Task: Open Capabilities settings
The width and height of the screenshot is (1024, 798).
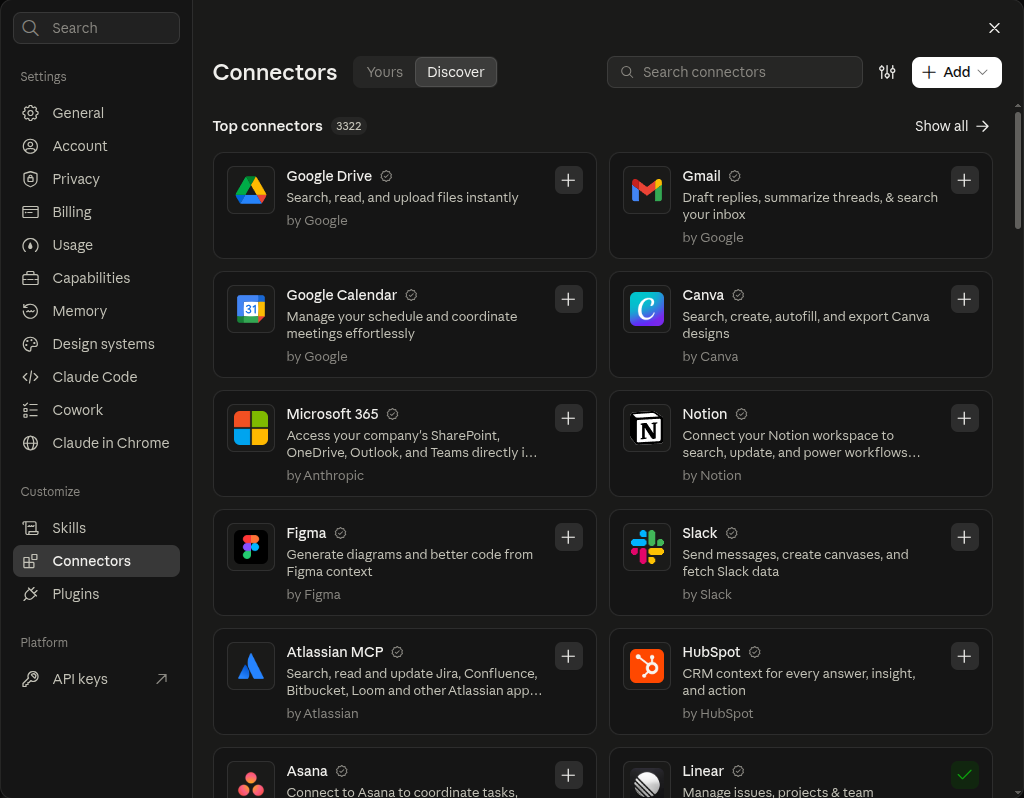Action: click(x=96, y=278)
